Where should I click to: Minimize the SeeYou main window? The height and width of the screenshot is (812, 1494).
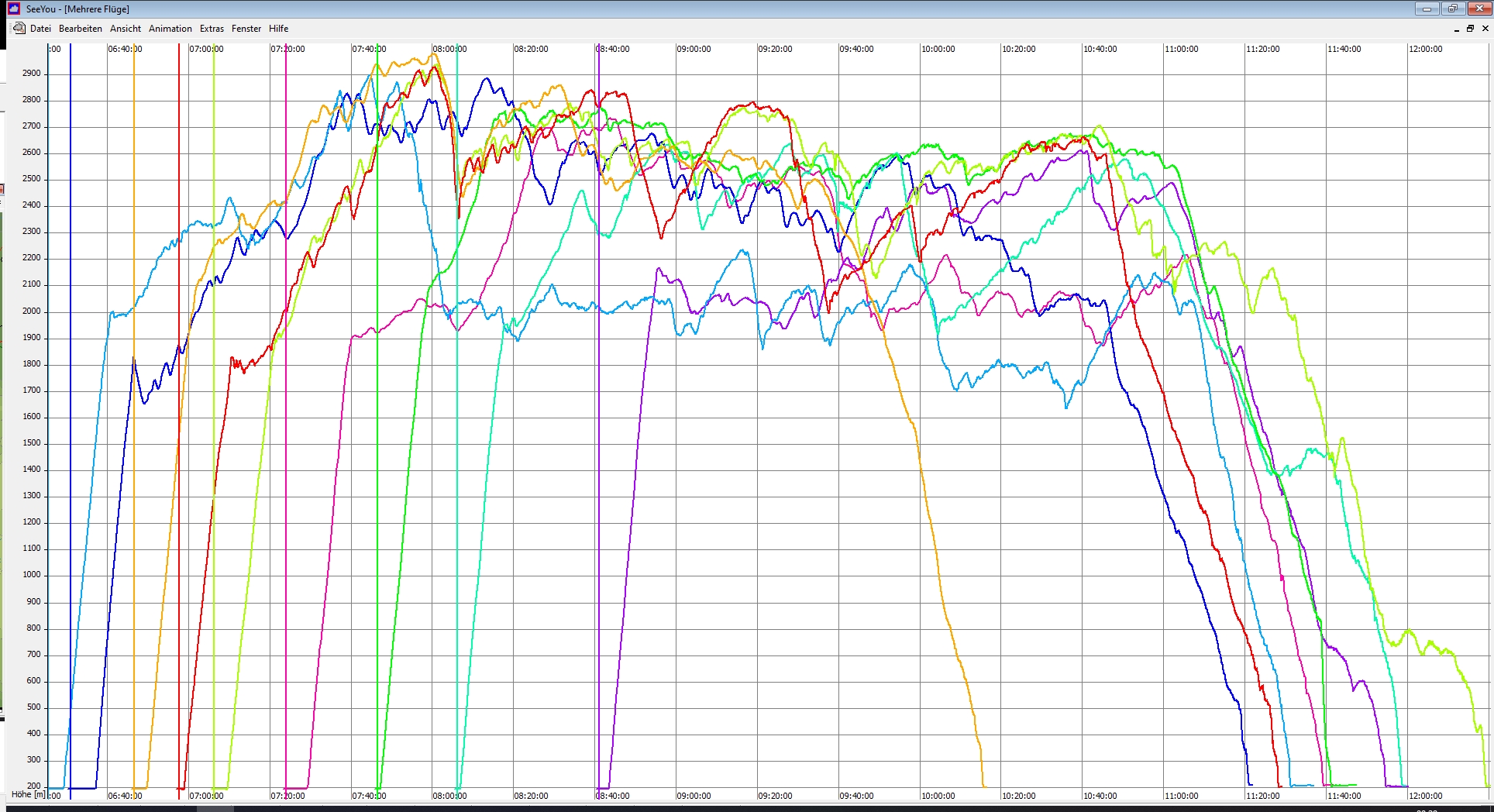pos(1427,9)
